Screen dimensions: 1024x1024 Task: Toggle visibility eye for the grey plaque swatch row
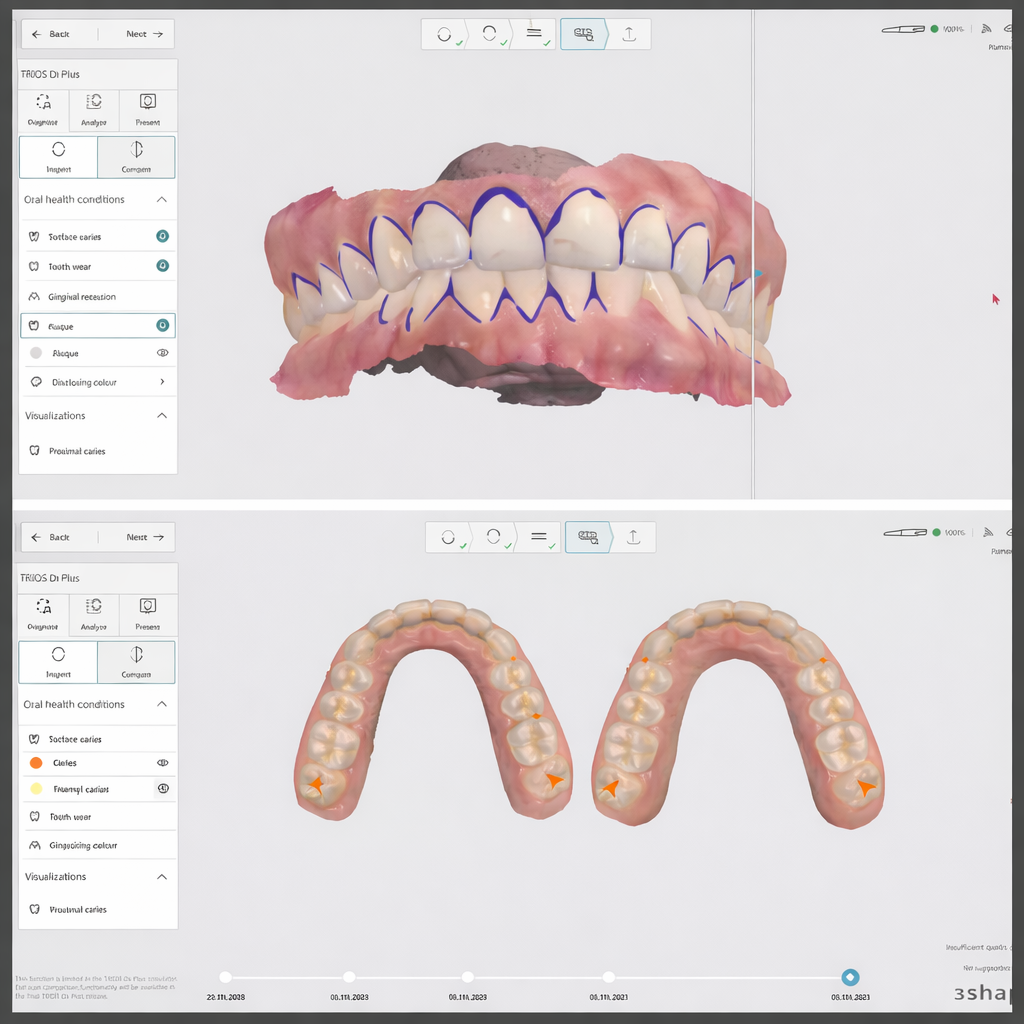pyautogui.click(x=162, y=353)
